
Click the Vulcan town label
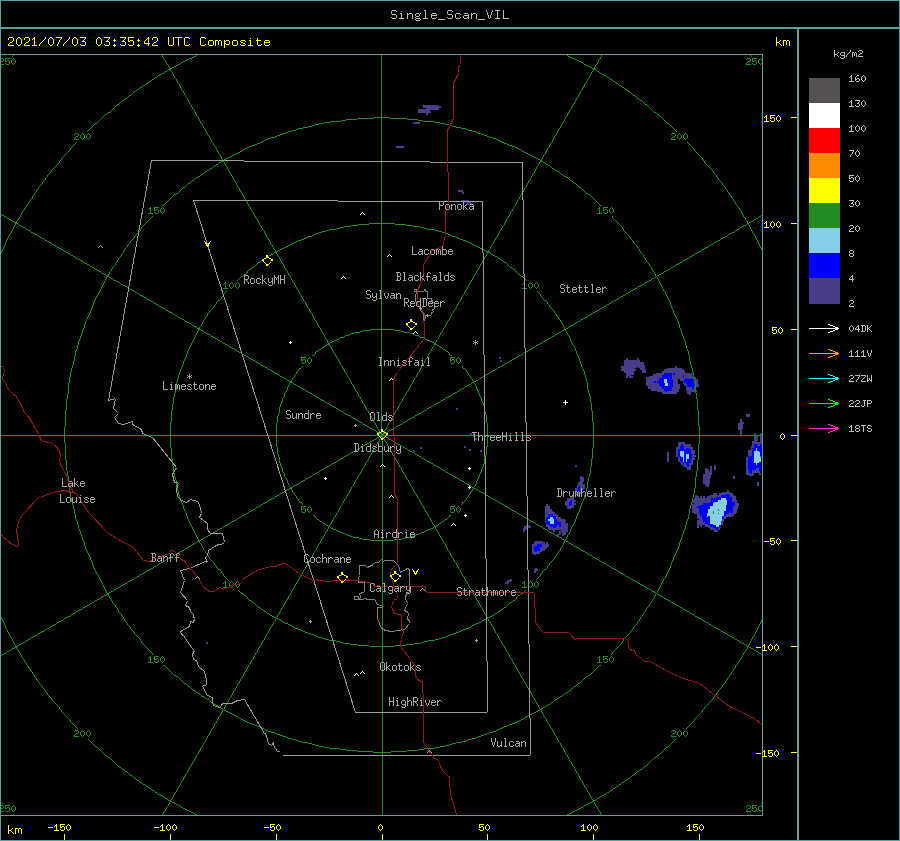click(x=509, y=743)
